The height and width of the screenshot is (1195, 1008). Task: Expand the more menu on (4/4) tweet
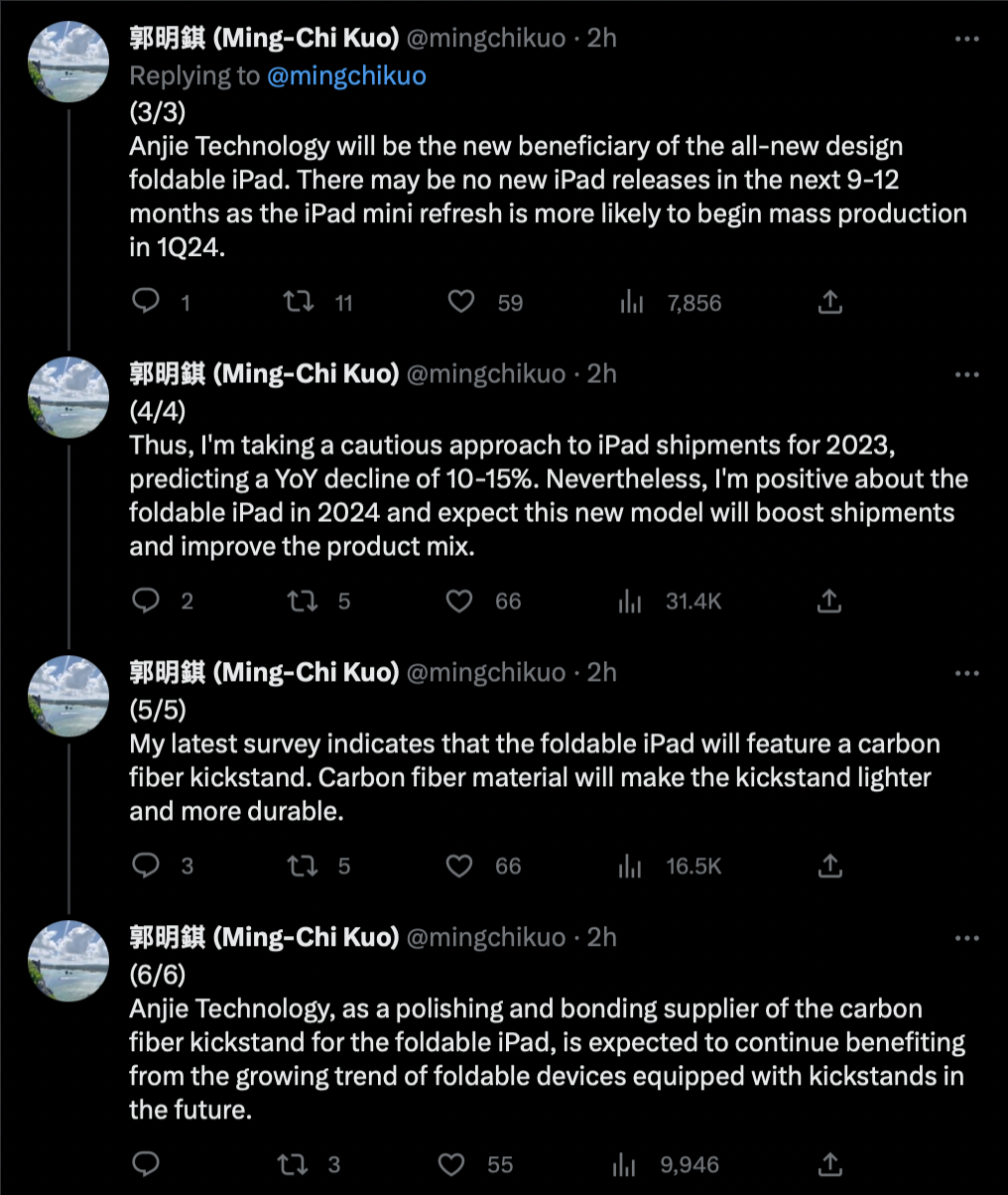[x=966, y=375]
